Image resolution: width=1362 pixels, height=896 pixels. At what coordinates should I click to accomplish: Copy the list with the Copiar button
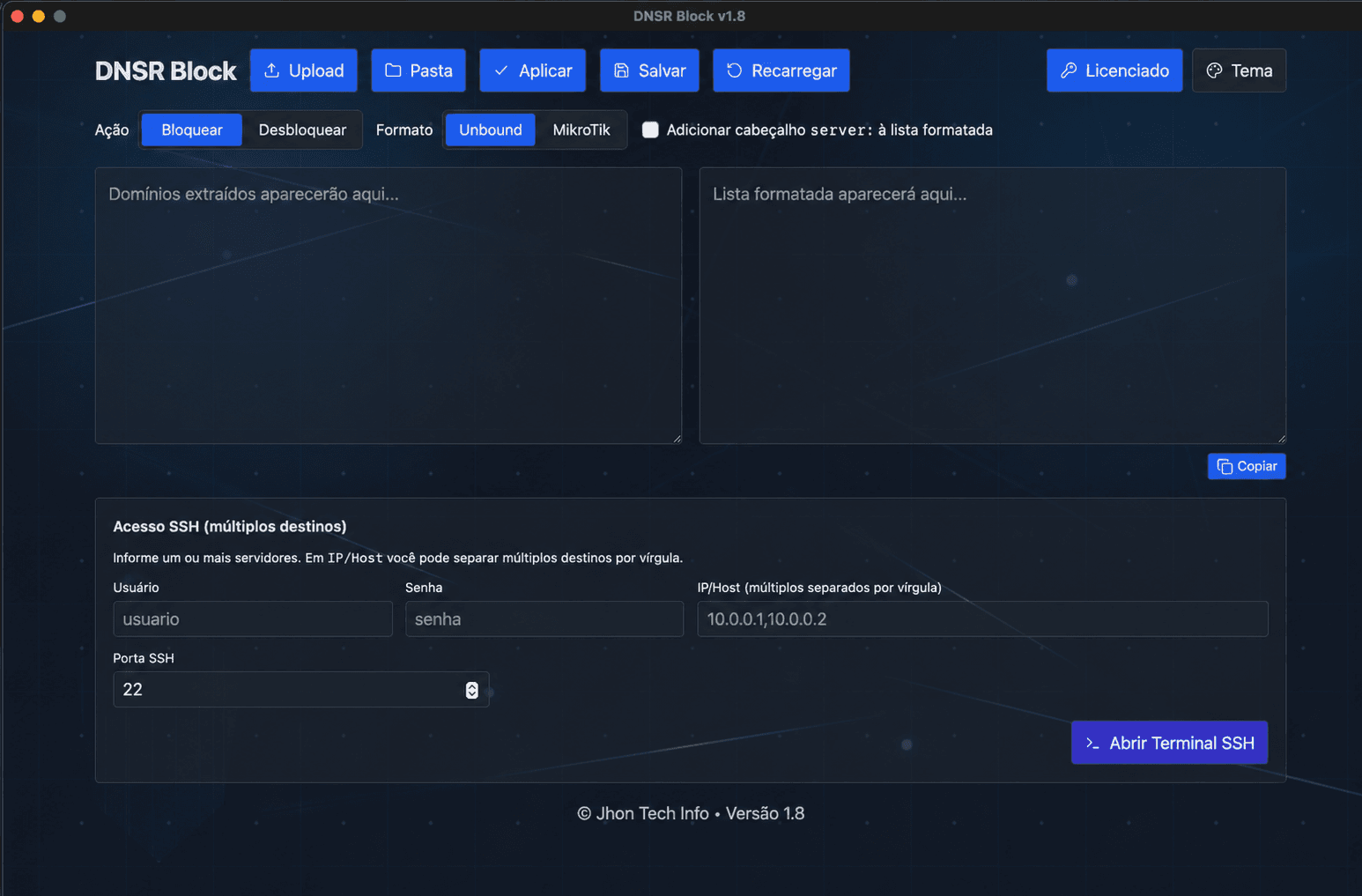click(1247, 466)
